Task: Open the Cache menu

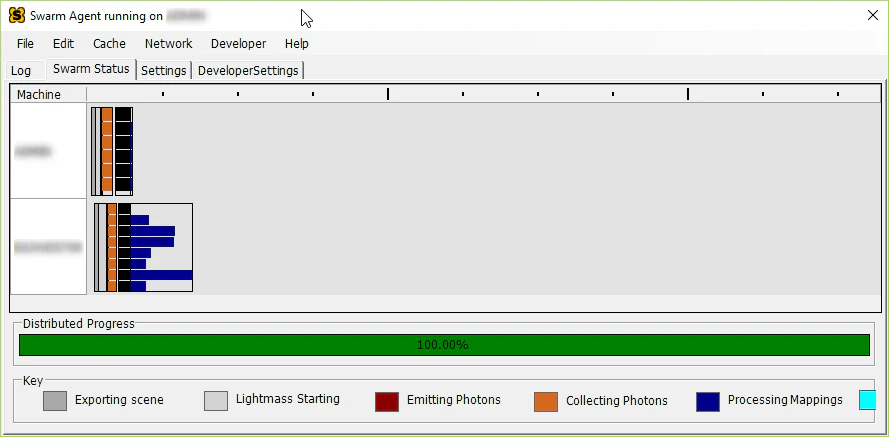Action: tap(109, 44)
